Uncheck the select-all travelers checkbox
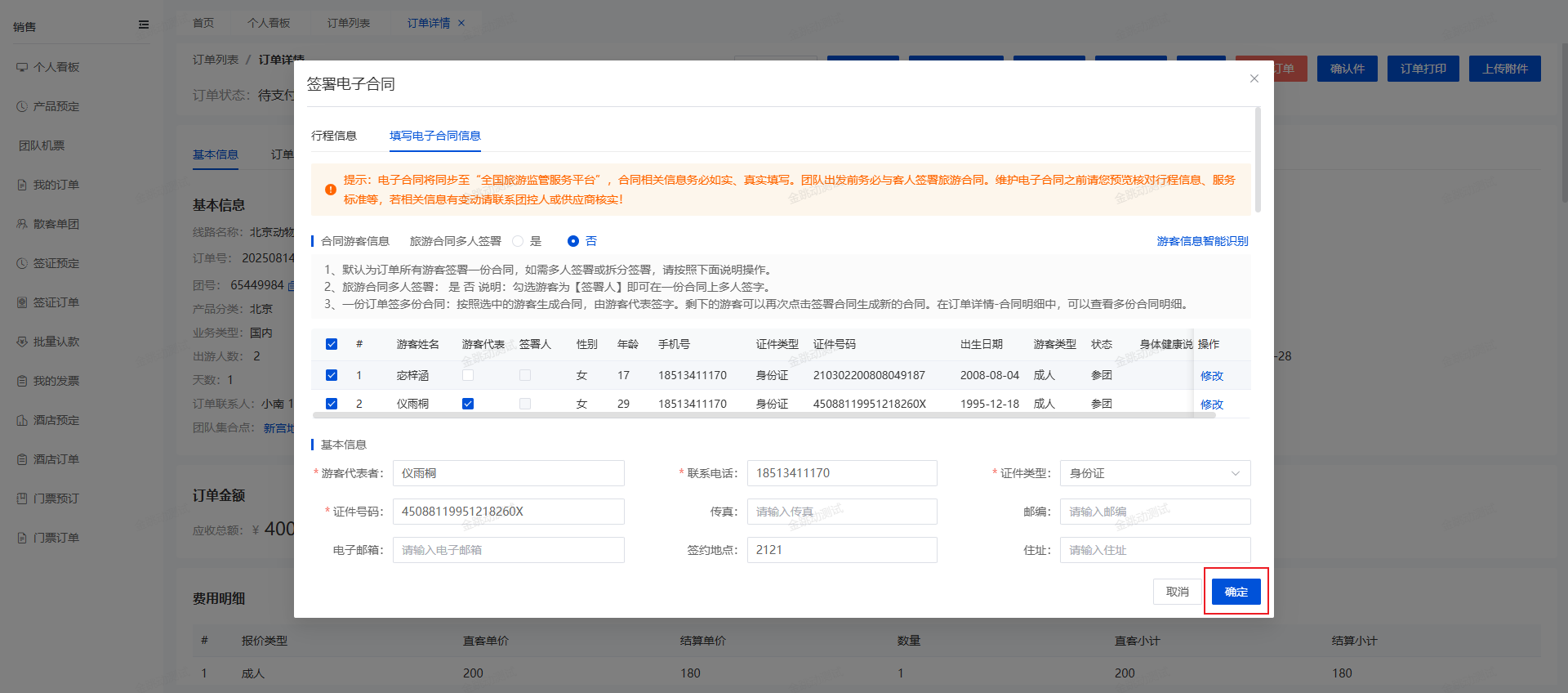 pyautogui.click(x=332, y=344)
